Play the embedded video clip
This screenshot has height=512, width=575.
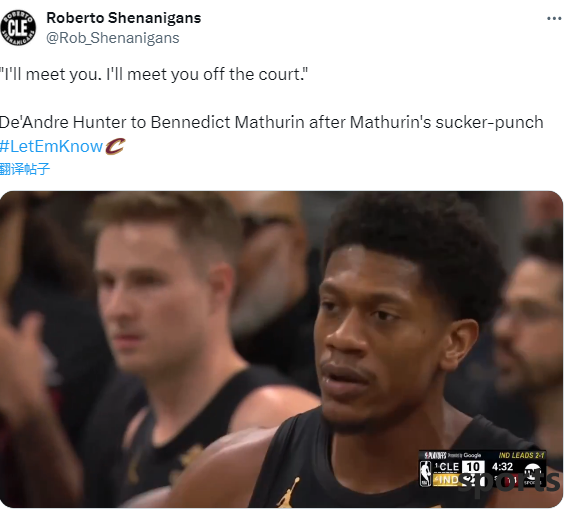pyautogui.click(x=281, y=349)
